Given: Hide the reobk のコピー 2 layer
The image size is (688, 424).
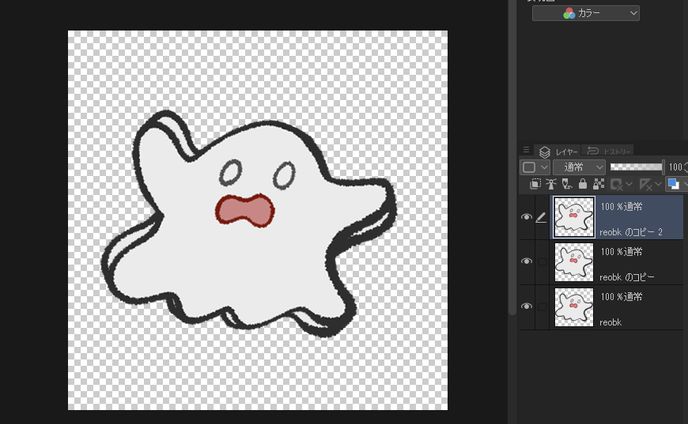Looking at the screenshot, I should coord(526,217).
